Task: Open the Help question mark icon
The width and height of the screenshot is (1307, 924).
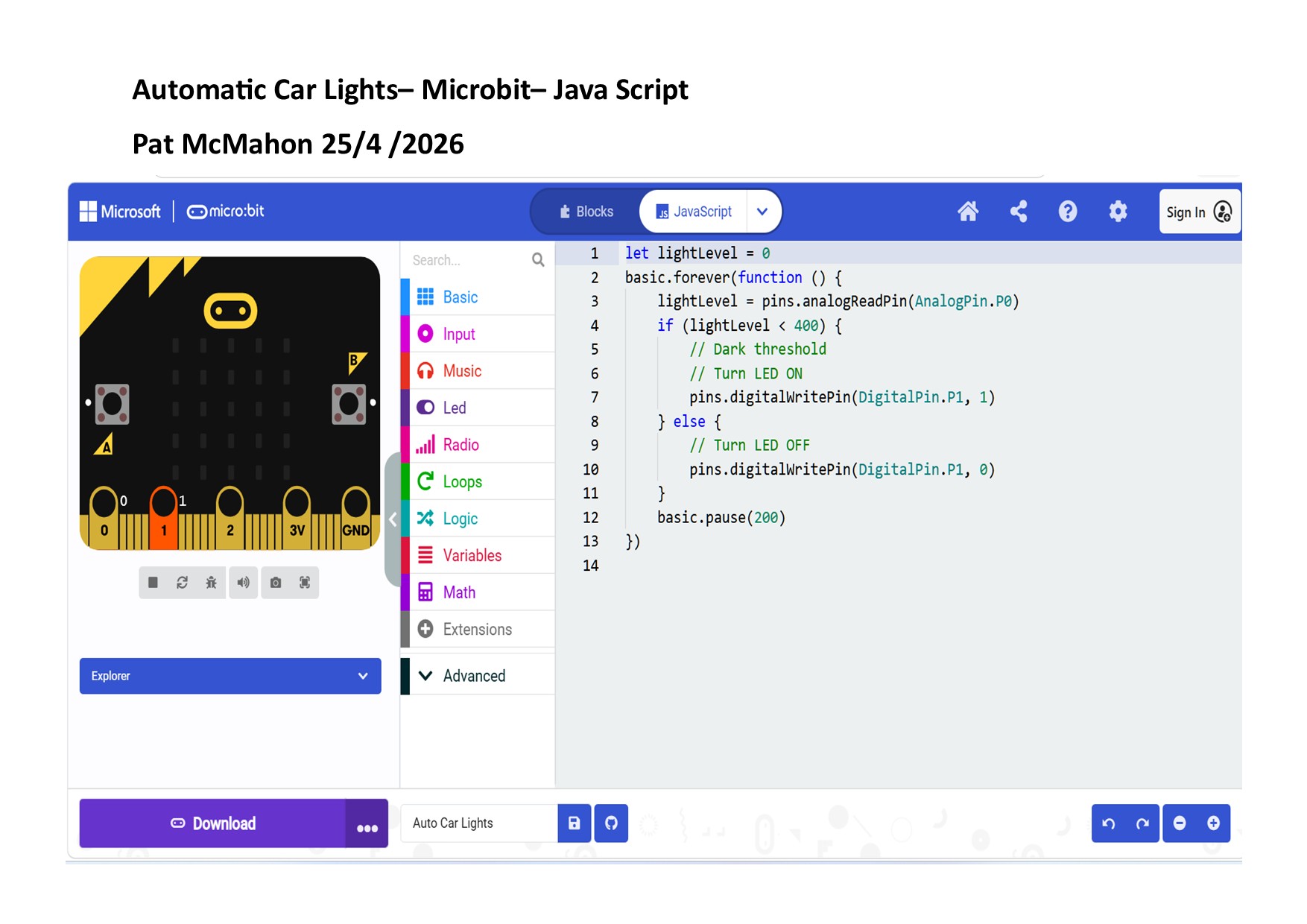Action: (1067, 212)
